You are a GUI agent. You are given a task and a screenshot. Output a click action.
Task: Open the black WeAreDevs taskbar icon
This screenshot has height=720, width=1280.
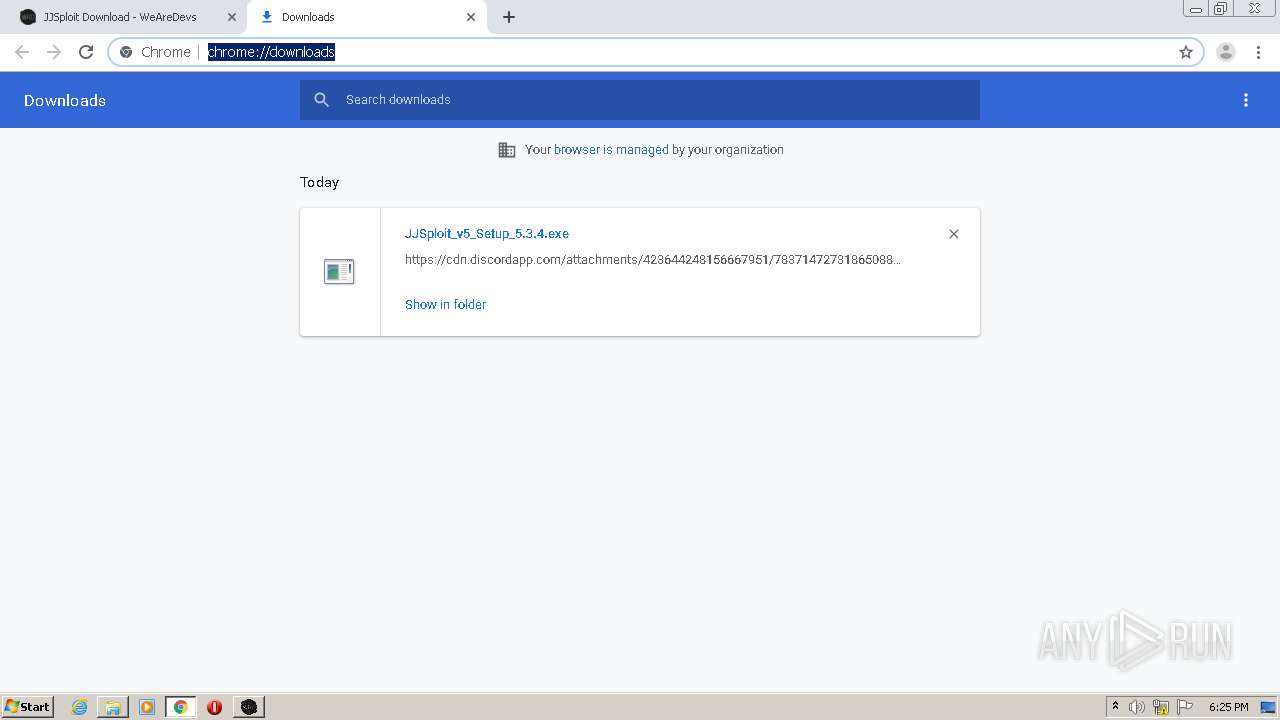click(249, 707)
